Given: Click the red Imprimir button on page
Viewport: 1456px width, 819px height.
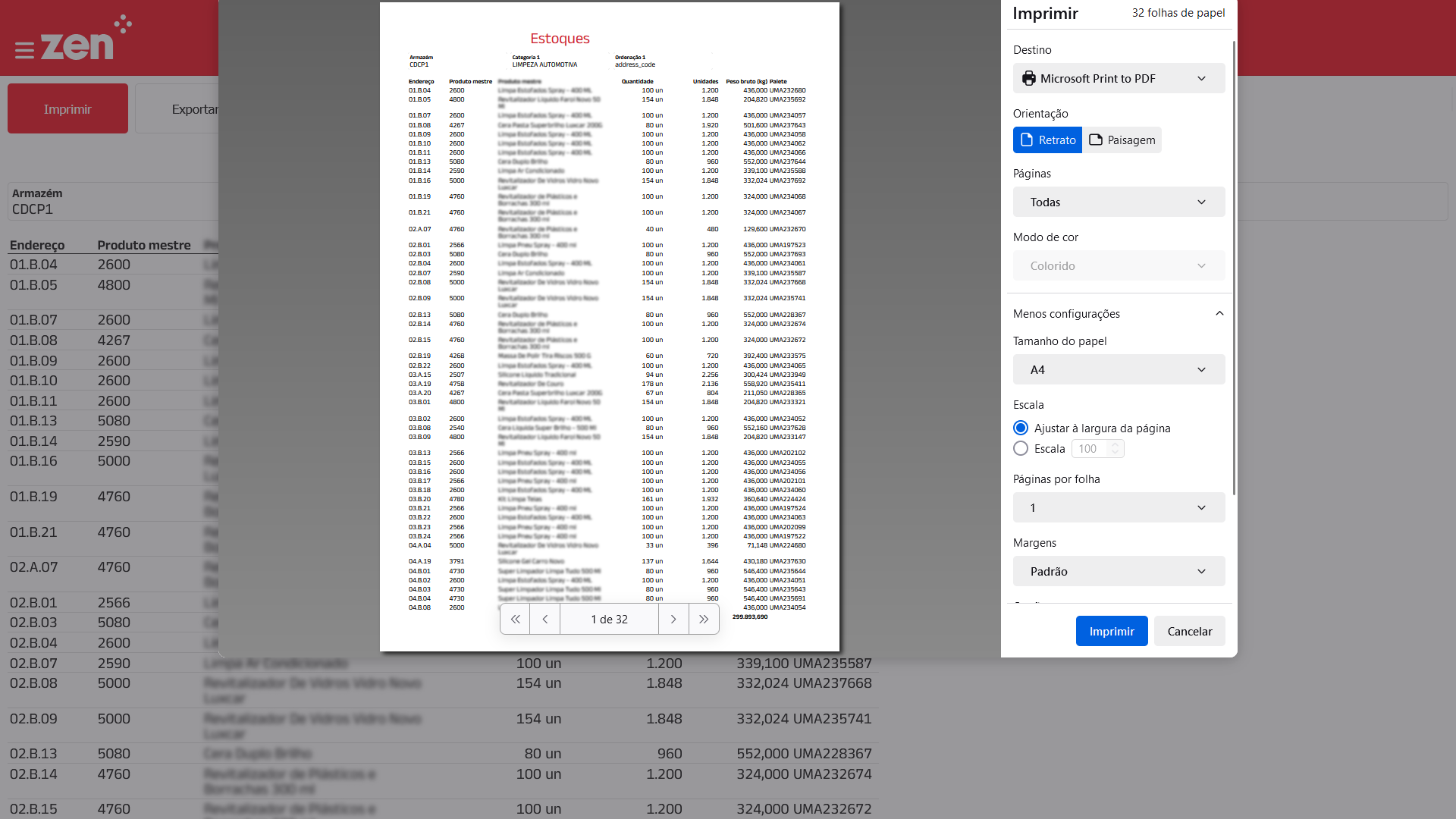Looking at the screenshot, I should pos(67,109).
